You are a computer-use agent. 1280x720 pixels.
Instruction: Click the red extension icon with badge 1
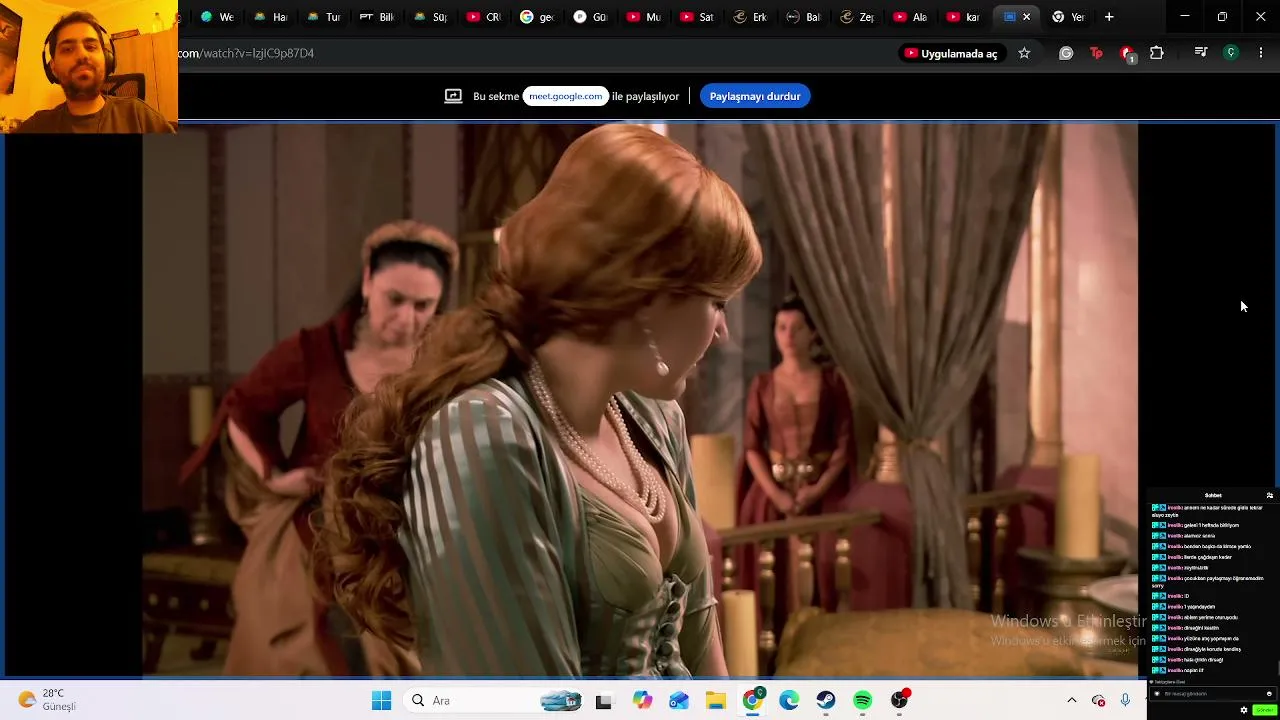coord(1127,54)
